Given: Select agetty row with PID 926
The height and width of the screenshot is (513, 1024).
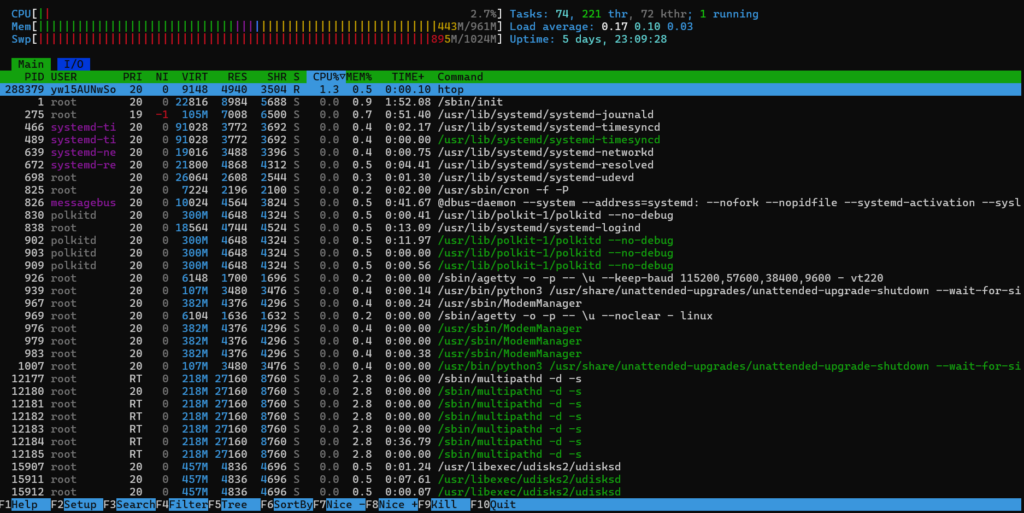Looking at the screenshot, I should (x=512, y=278).
